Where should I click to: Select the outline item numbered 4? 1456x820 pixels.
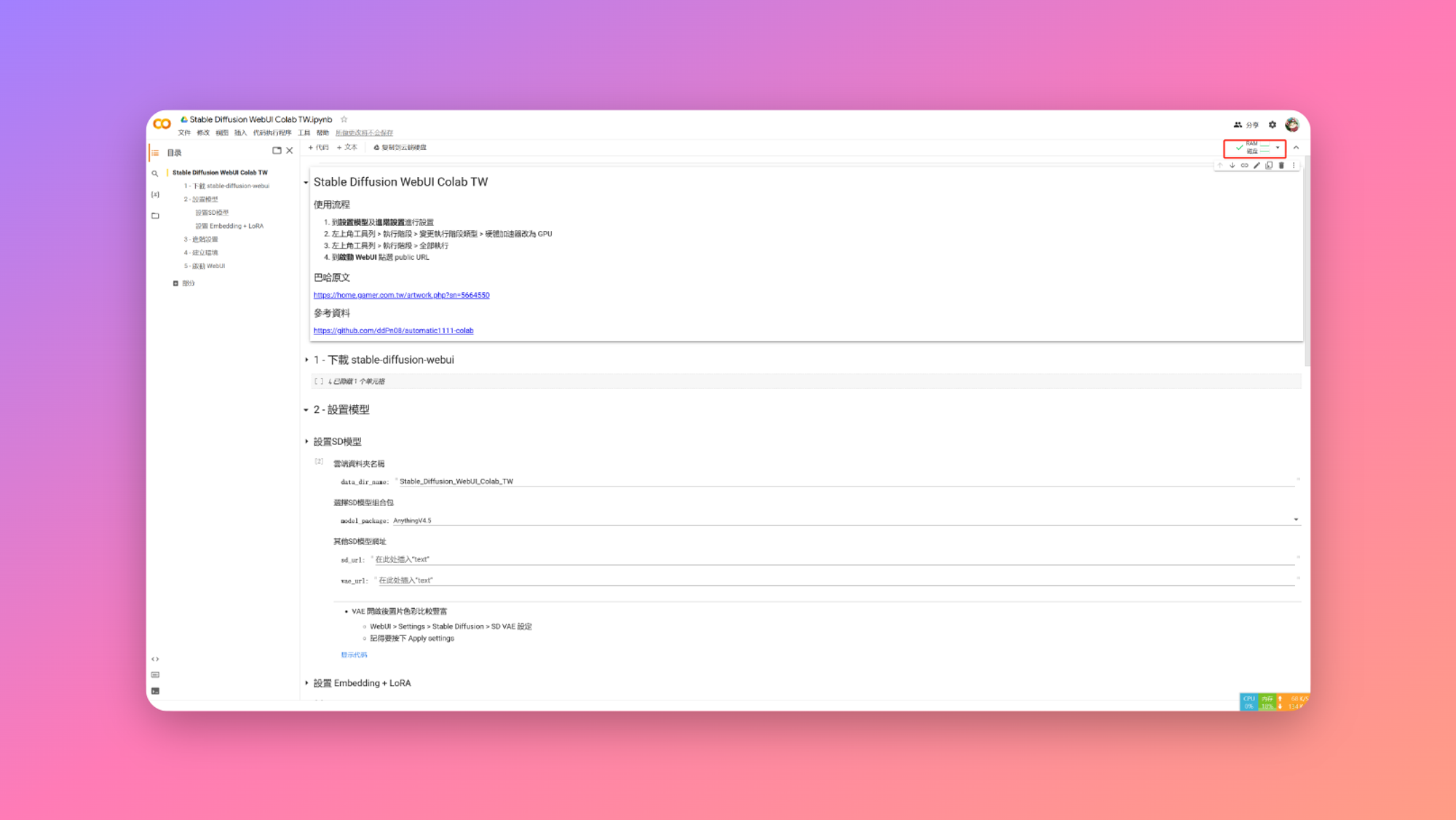pos(201,253)
